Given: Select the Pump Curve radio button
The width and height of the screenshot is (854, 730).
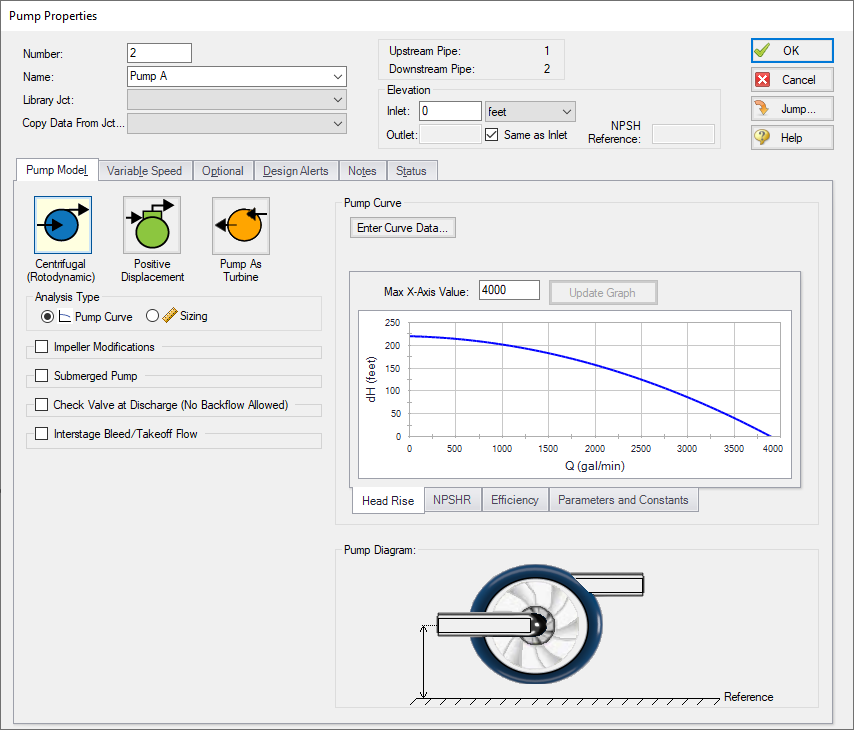Looking at the screenshot, I should (47, 317).
